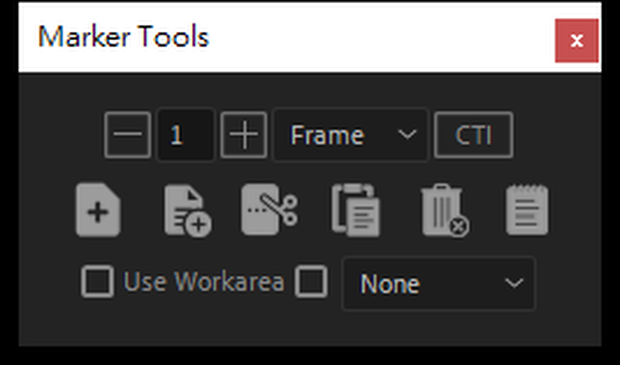The width and height of the screenshot is (620, 365).
Task: Click the clipboard paste markers icon
Action: (x=356, y=210)
